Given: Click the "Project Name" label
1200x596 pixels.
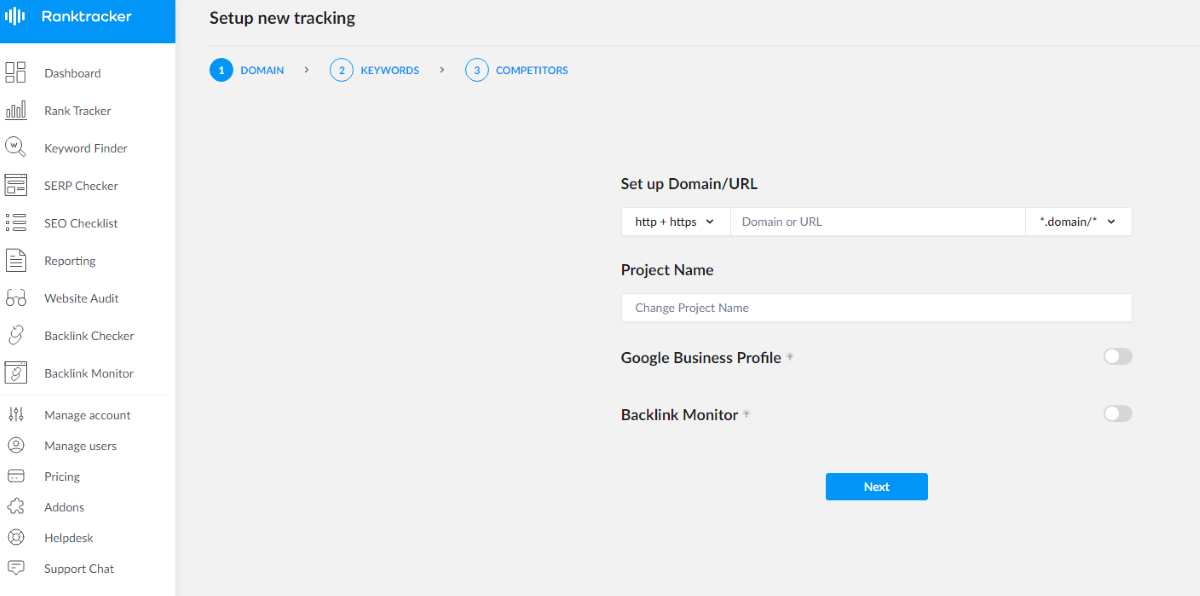Looking at the screenshot, I should (667, 270).
